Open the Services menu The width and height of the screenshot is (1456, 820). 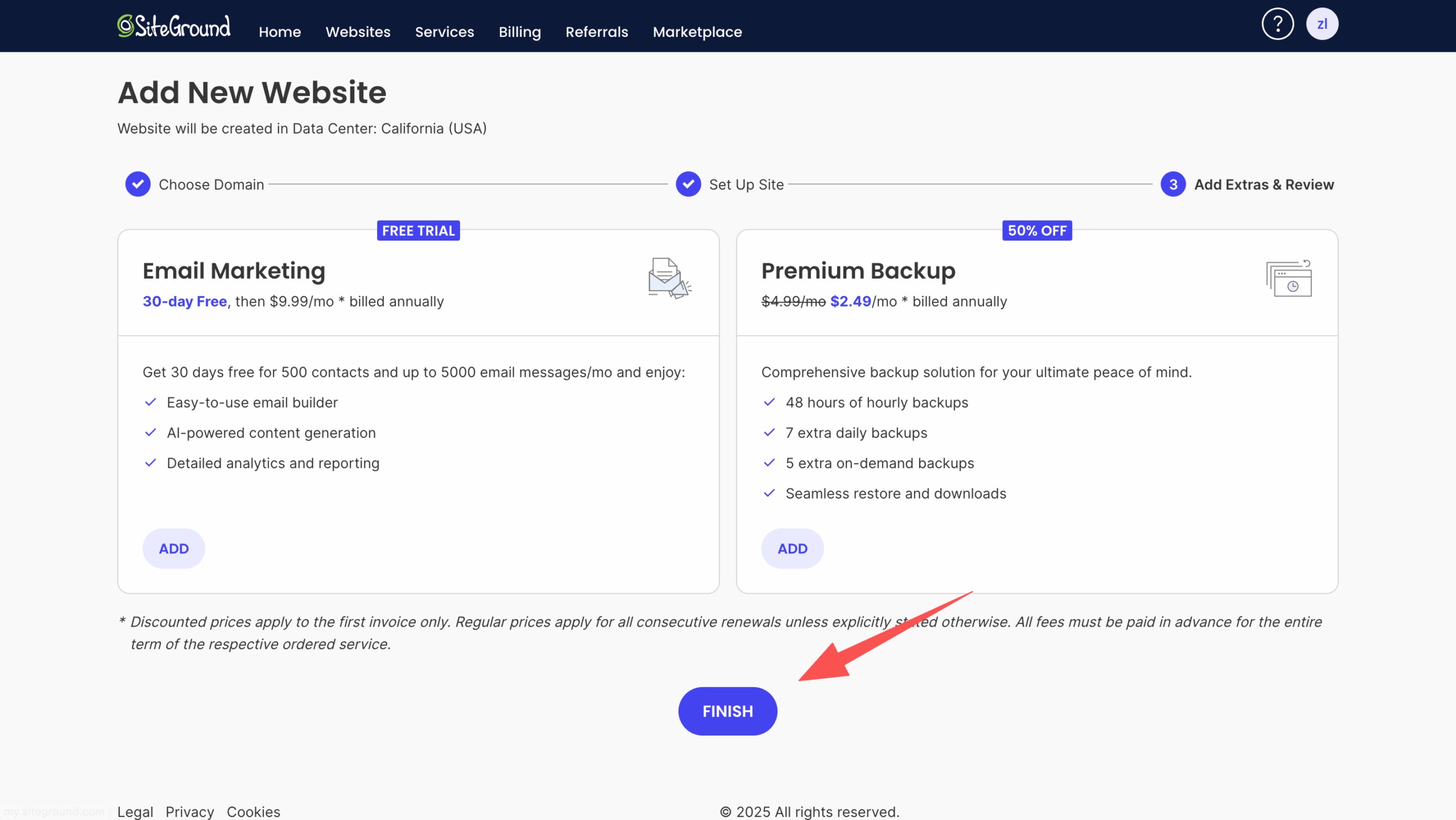click(444, 32)
